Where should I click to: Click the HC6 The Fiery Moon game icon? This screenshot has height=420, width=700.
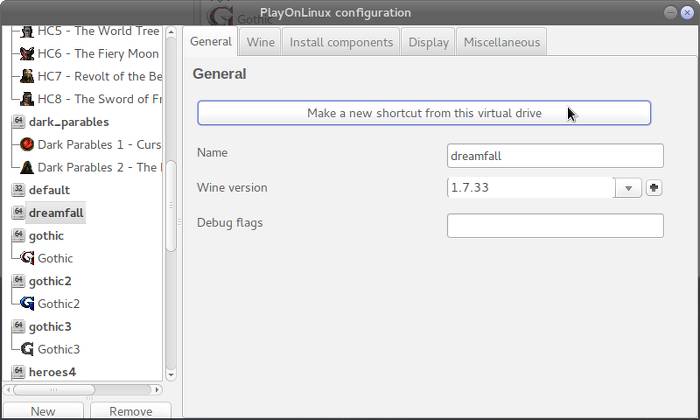pyautogui.click(x=27, y=54)
